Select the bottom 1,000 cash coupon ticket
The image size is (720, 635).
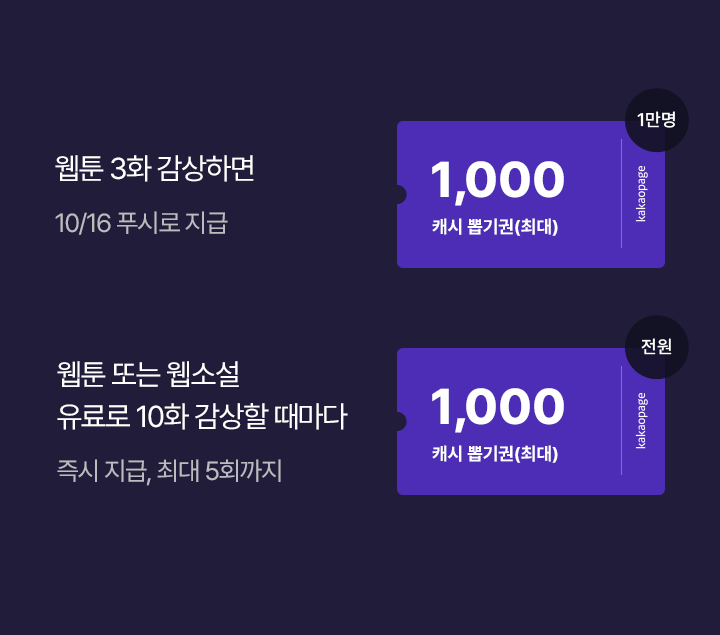(531, 421)
